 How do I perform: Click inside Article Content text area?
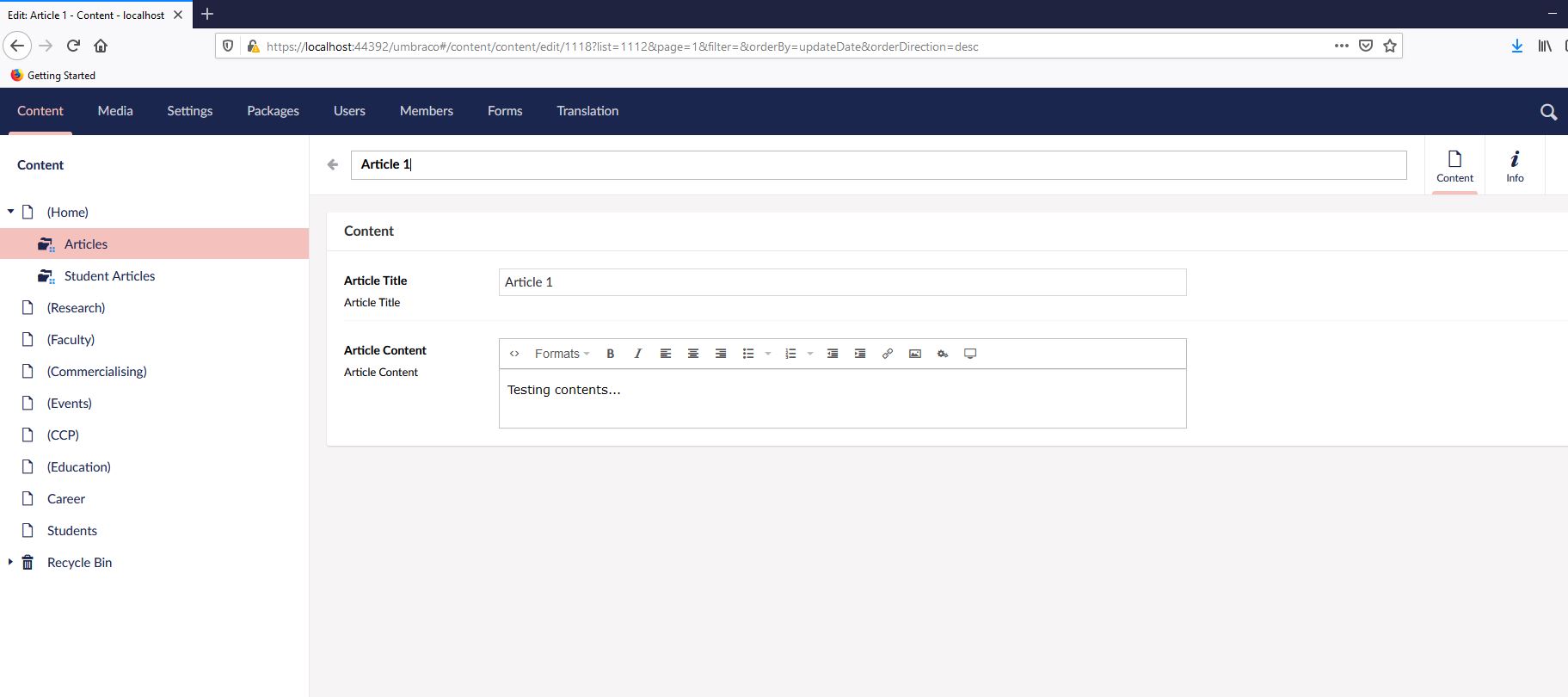pyautogui.click(x=842, y=398)
